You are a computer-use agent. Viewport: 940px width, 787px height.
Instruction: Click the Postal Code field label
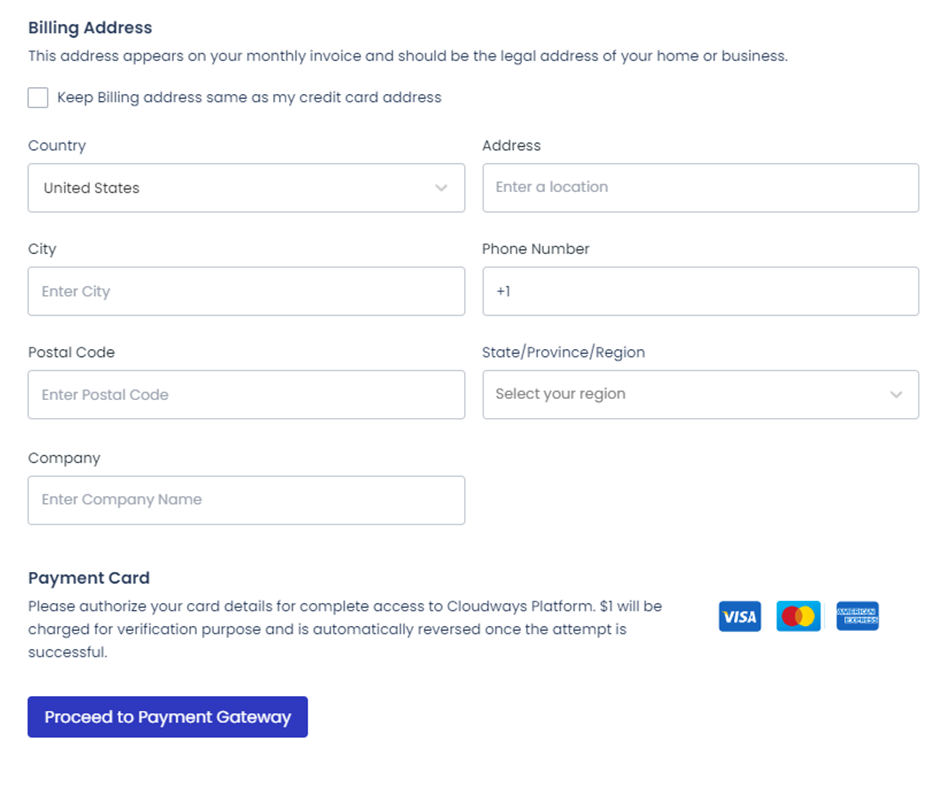[71, 352]
